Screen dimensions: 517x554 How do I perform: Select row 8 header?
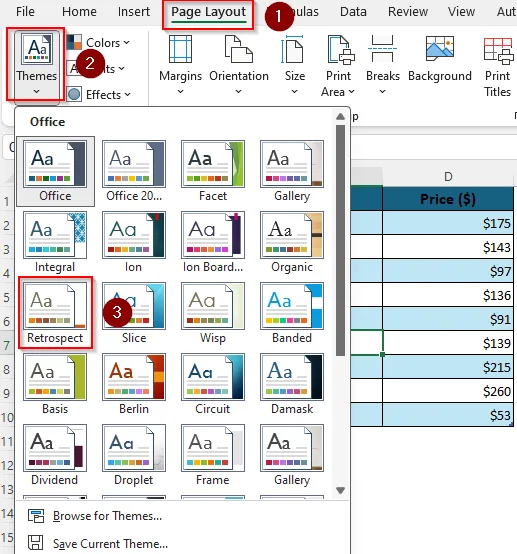click(x=7, y=370)
